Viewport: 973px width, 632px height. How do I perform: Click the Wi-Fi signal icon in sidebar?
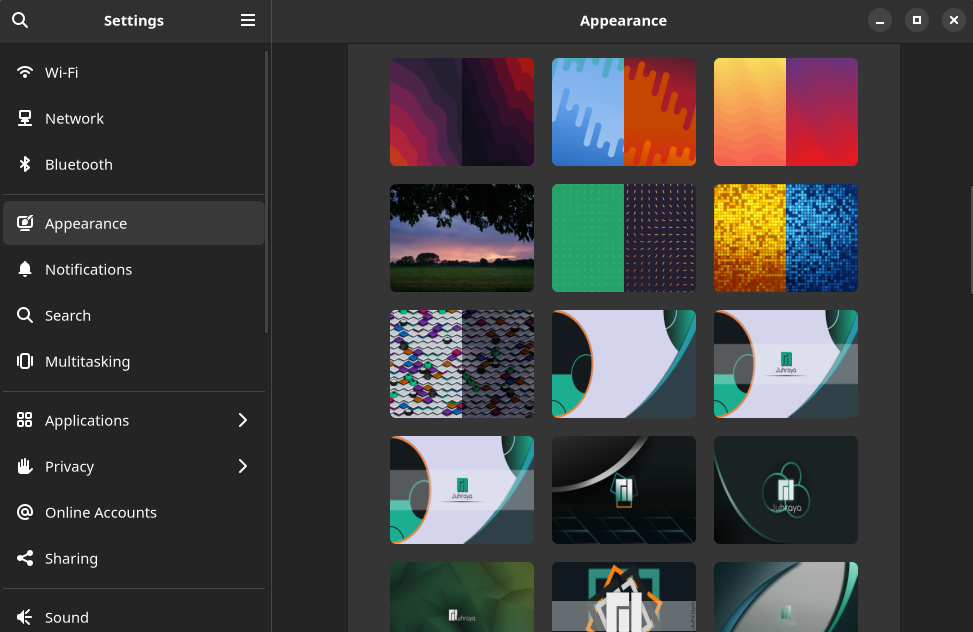point(25,73)
